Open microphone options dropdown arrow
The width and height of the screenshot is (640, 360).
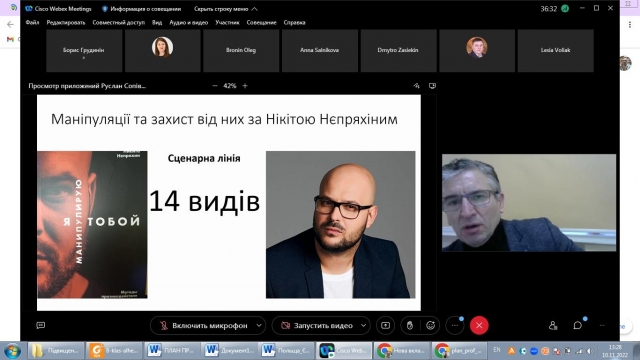pos(259,325)
